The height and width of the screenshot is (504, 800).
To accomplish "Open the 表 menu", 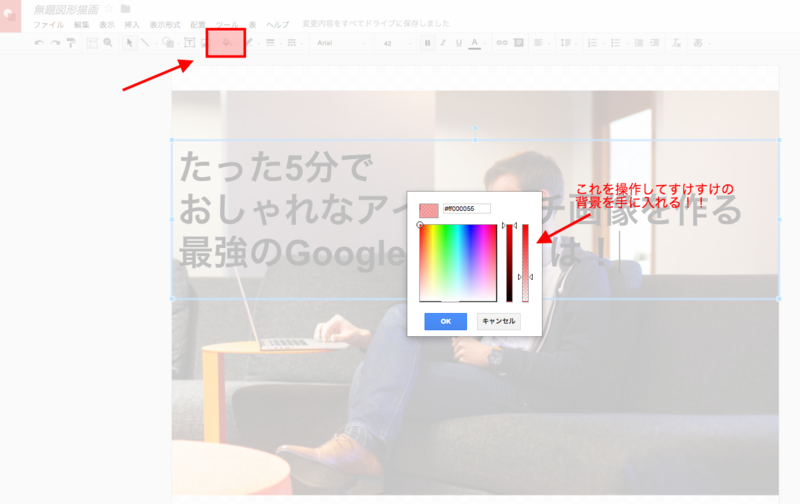I will [252, 24].
